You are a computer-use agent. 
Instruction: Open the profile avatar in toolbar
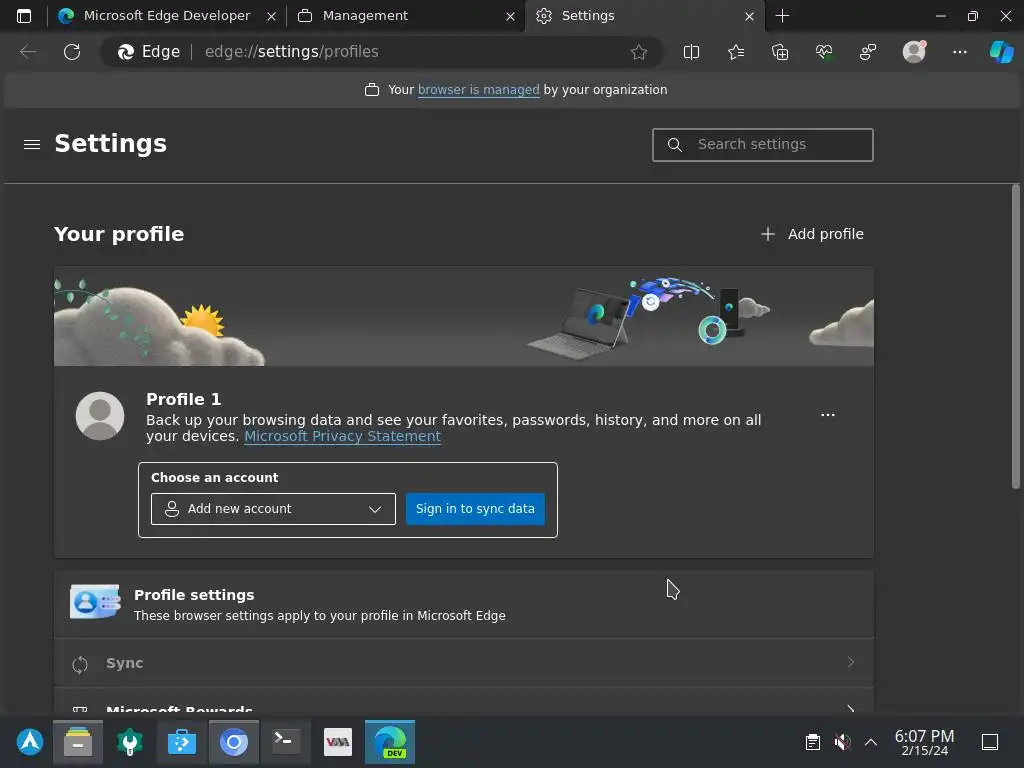(914, 52)
